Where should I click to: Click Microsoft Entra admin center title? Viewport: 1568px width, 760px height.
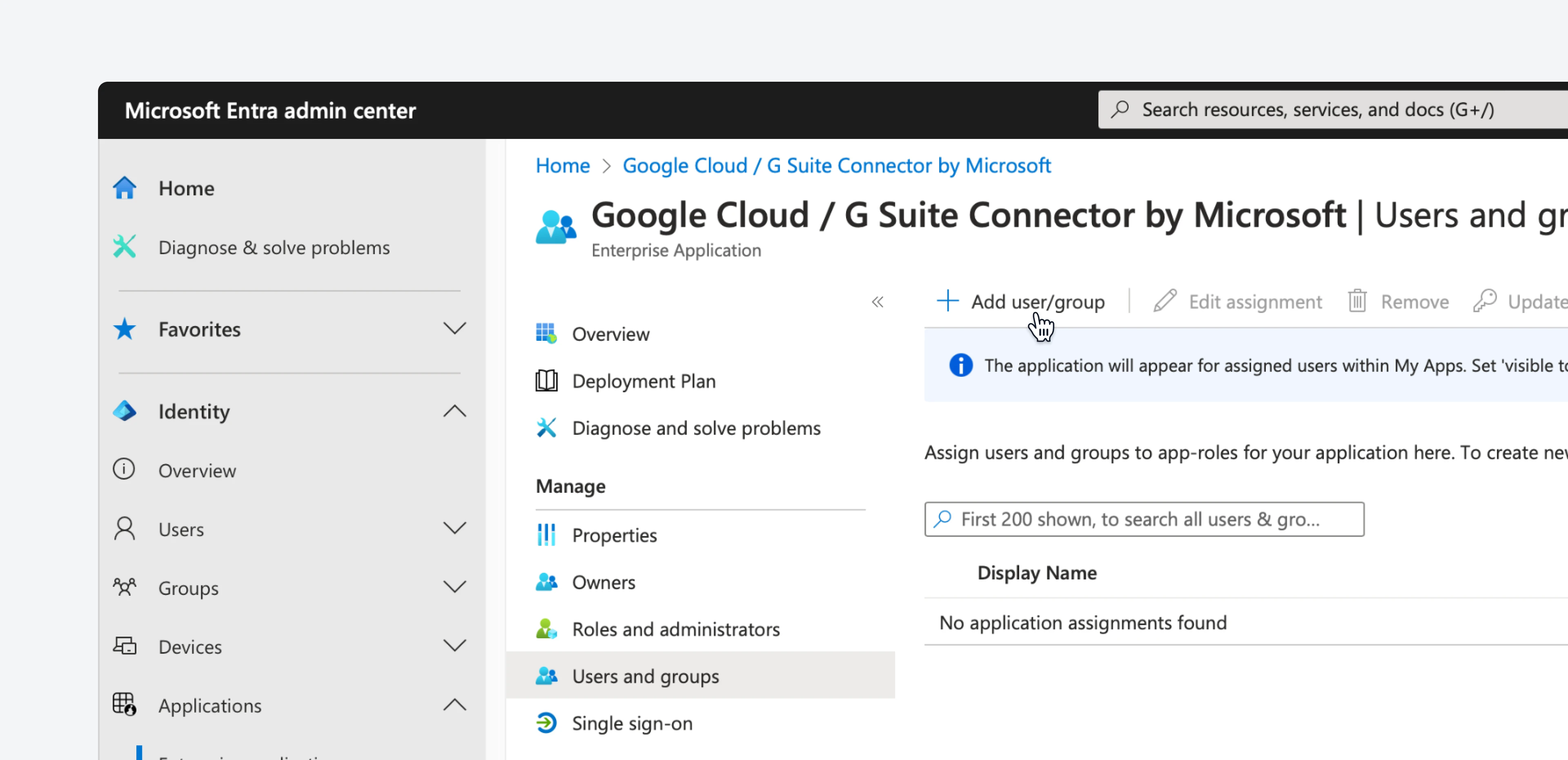pos(270,110)
